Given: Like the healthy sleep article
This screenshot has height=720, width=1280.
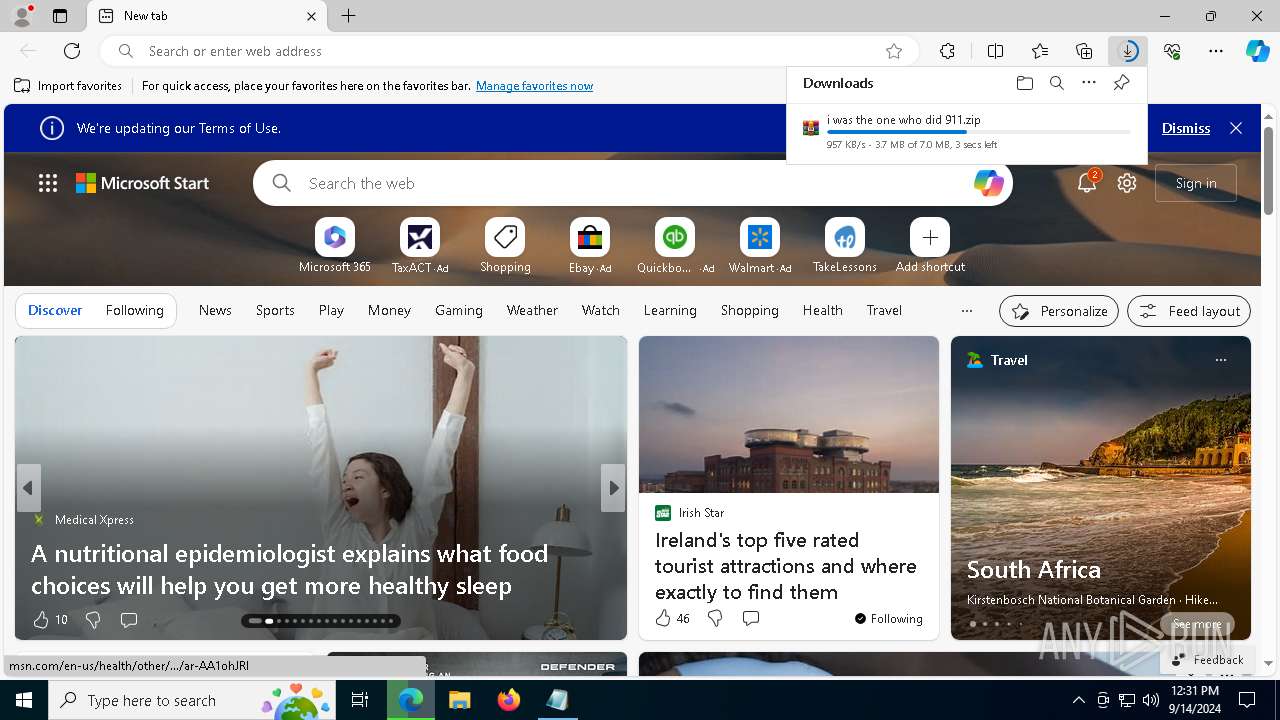Looking at the screenshot, I should tap(50, 620).
